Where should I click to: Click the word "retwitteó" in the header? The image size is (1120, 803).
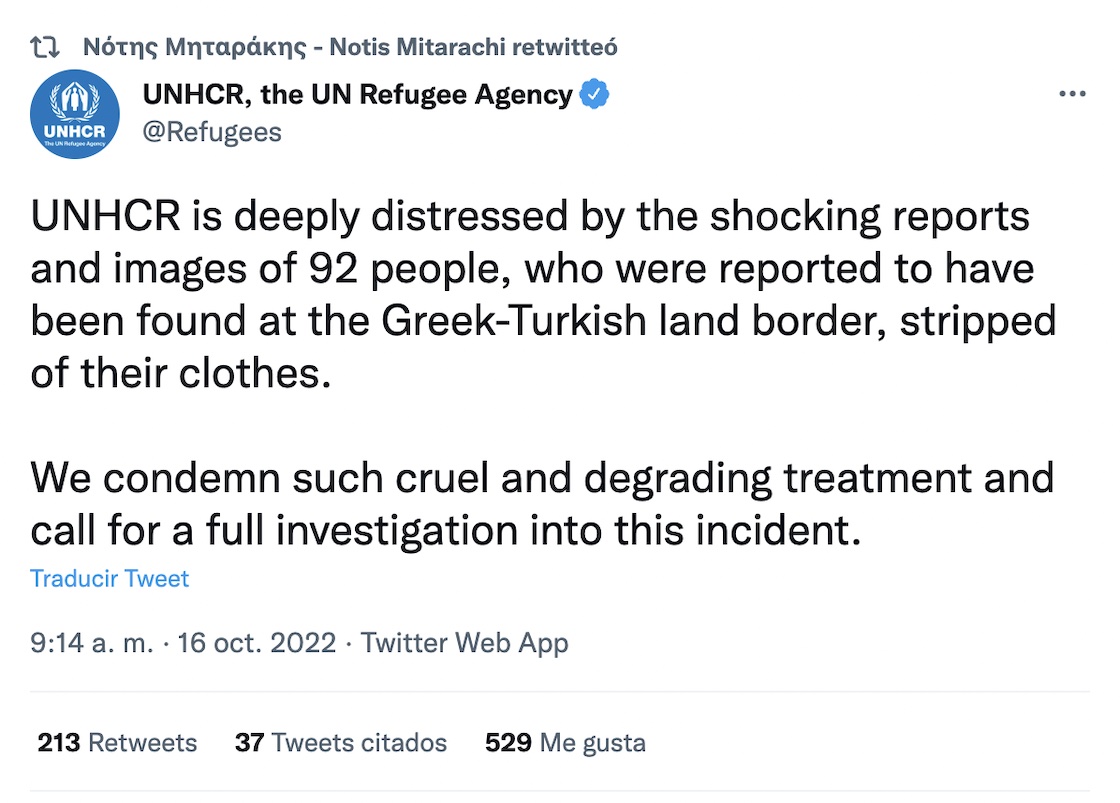tap(572, 46)
